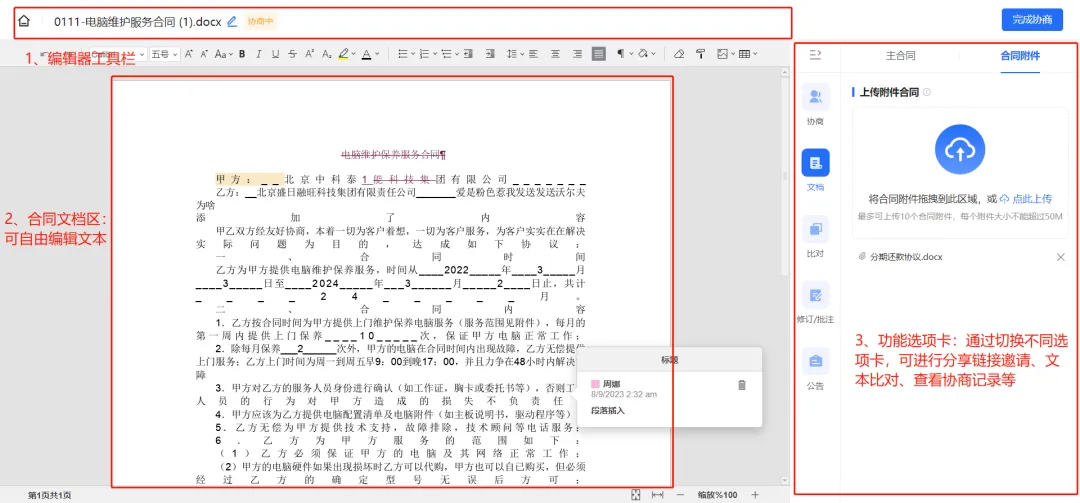Switch to the 主合同 tab

tap(900, 56)
